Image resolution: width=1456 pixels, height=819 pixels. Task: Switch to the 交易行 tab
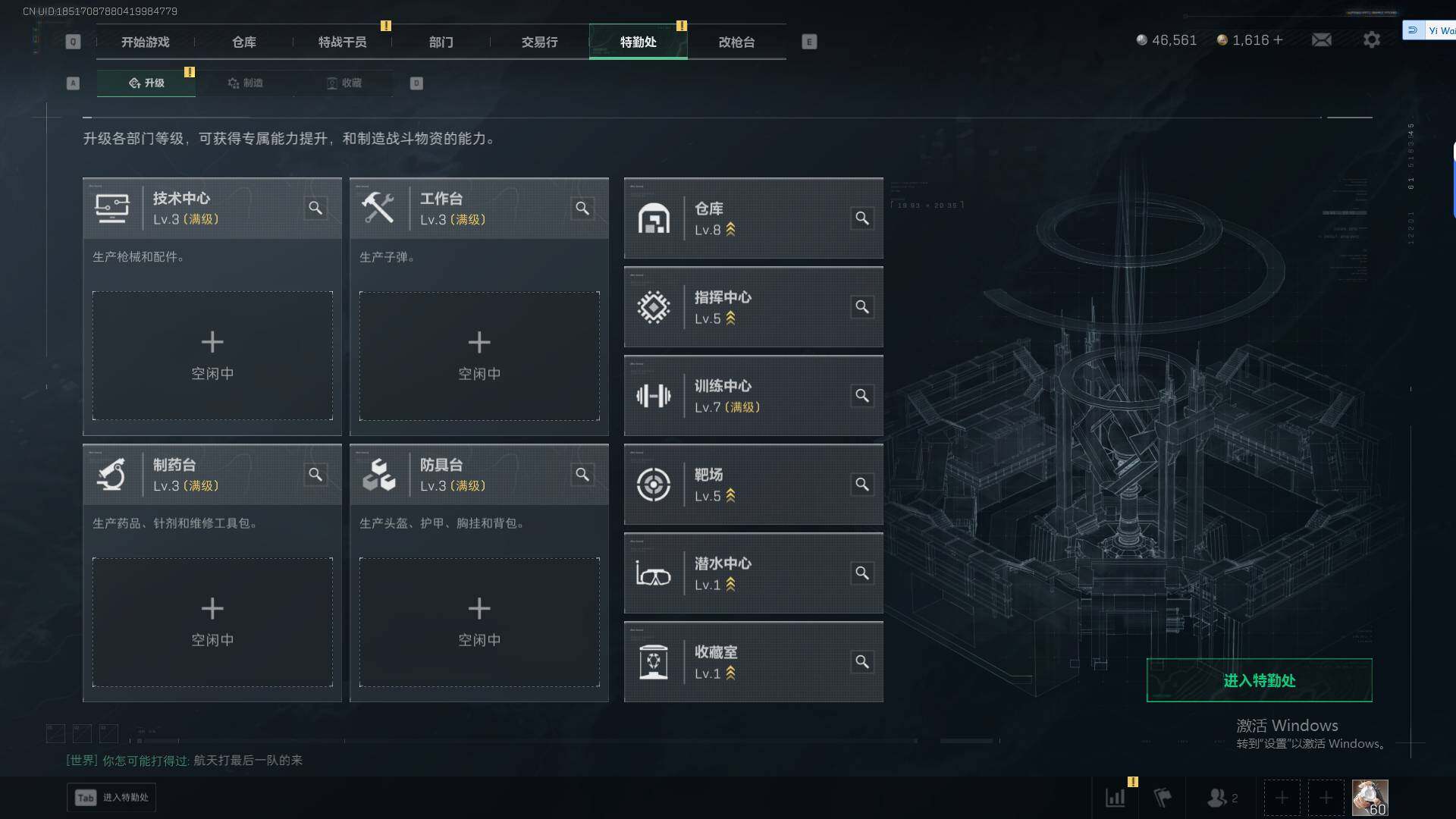coord(539,42)
